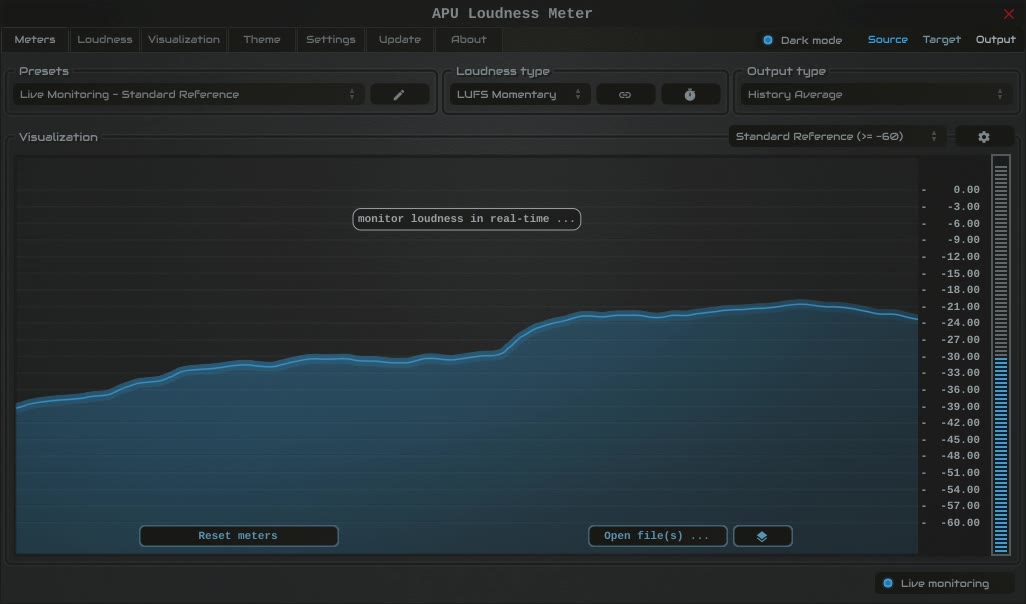Click the -12.00 scale value
The height and width of the screenshot is (604, 1026).
tap(961, 257)
